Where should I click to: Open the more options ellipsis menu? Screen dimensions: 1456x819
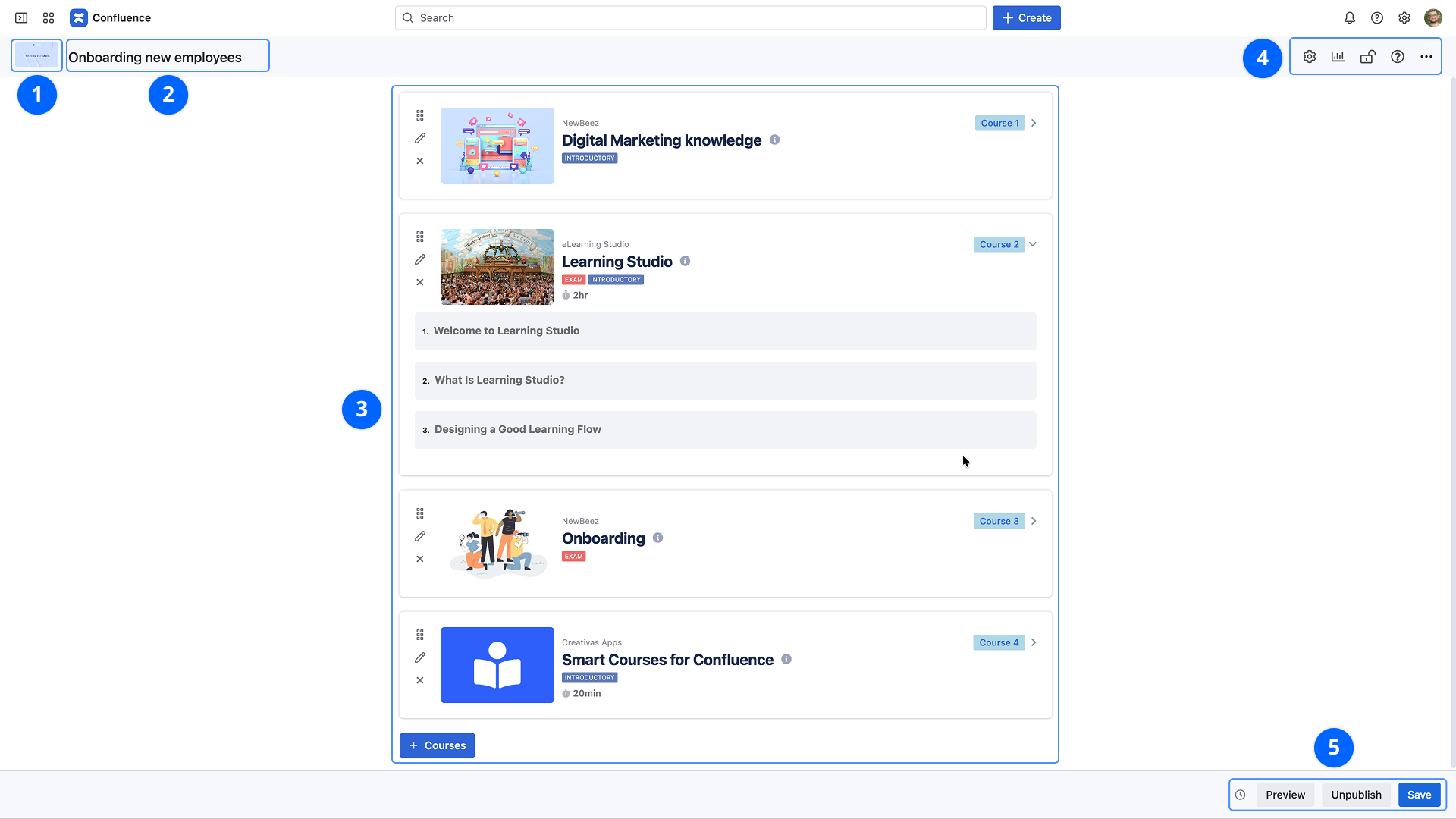click(x=1426, y=57)
